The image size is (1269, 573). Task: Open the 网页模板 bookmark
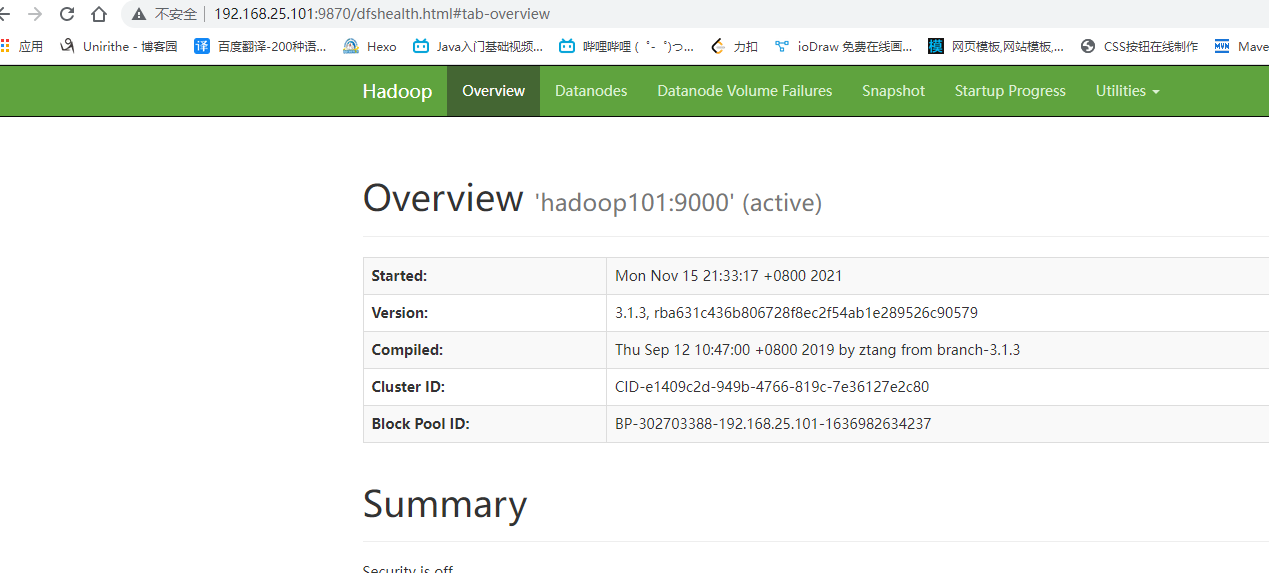click(996, 46)
